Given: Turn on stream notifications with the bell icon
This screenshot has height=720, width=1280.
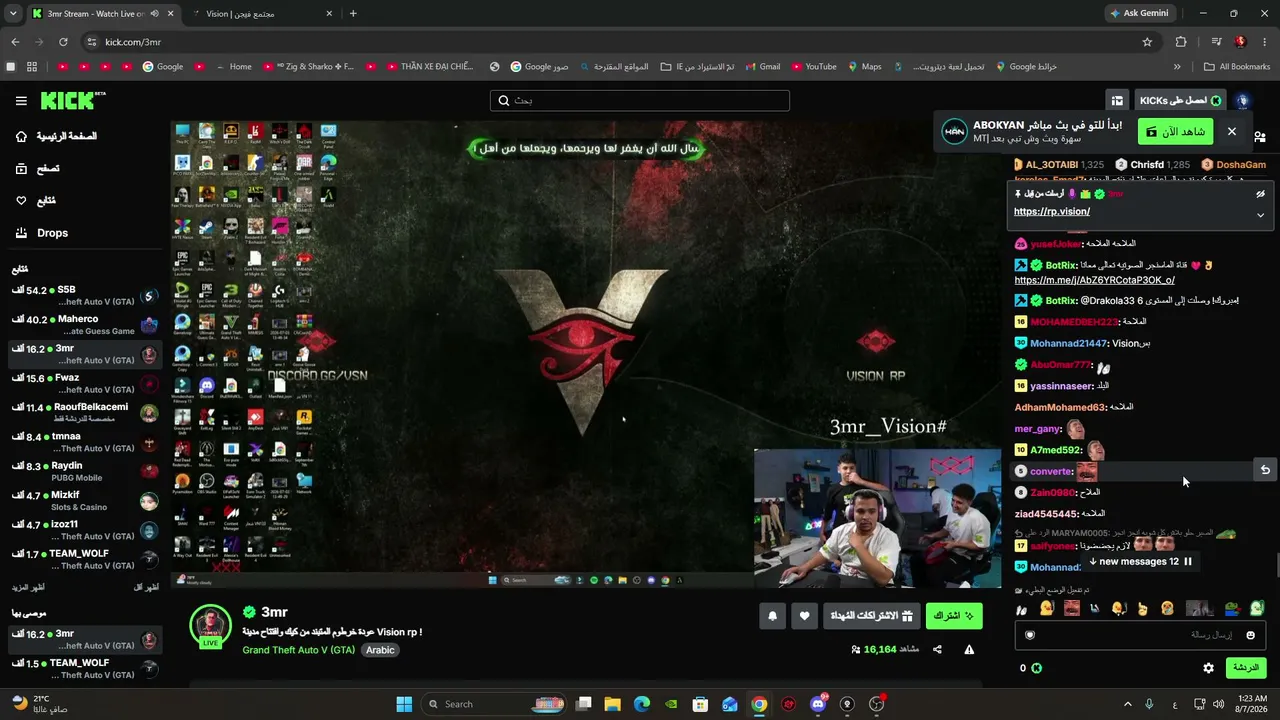Looking at the screenshot, I should tap(772, 616).
